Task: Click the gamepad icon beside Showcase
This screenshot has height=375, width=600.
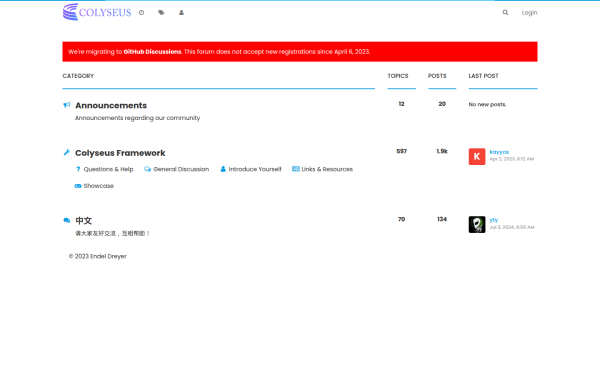Action: click(x=78, y=186)
